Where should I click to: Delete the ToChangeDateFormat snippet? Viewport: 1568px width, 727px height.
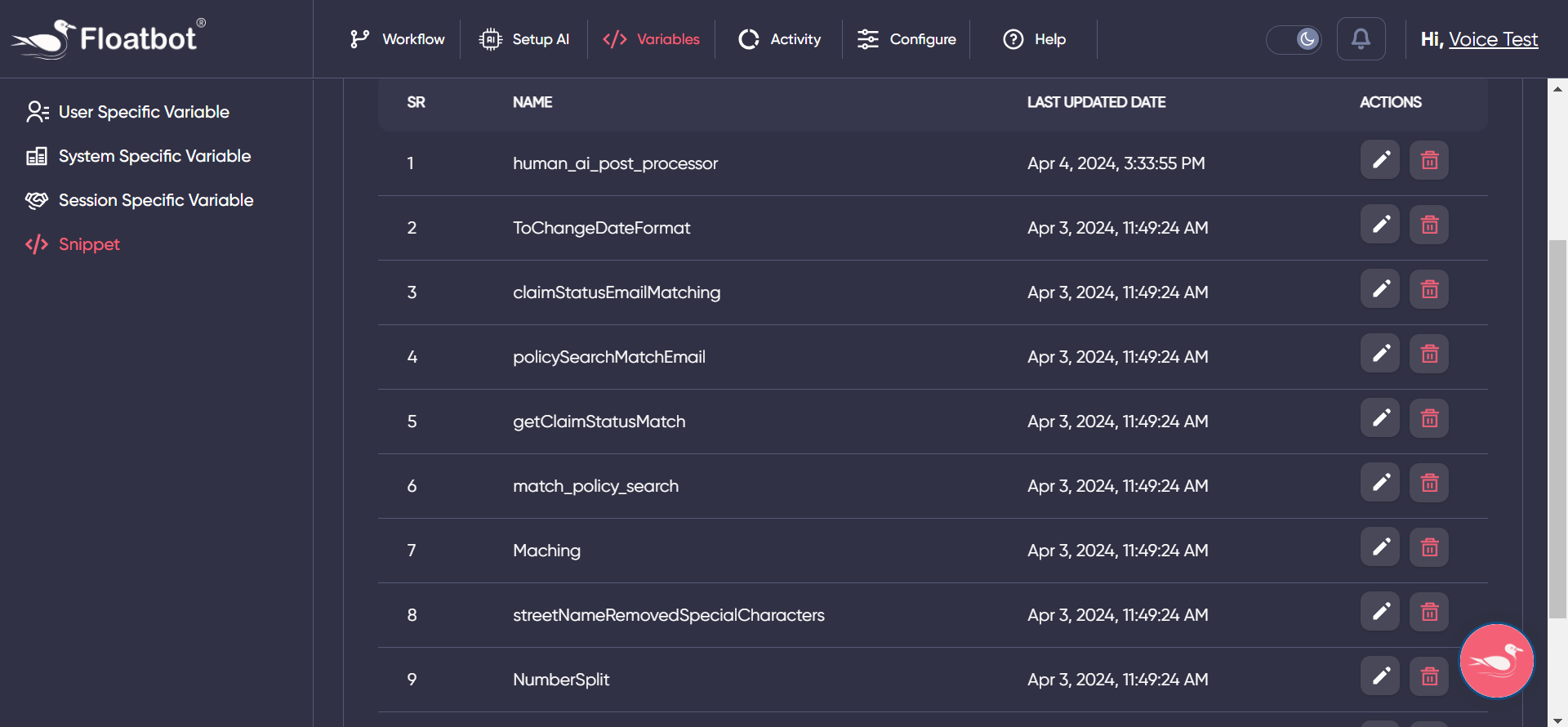1429,225
